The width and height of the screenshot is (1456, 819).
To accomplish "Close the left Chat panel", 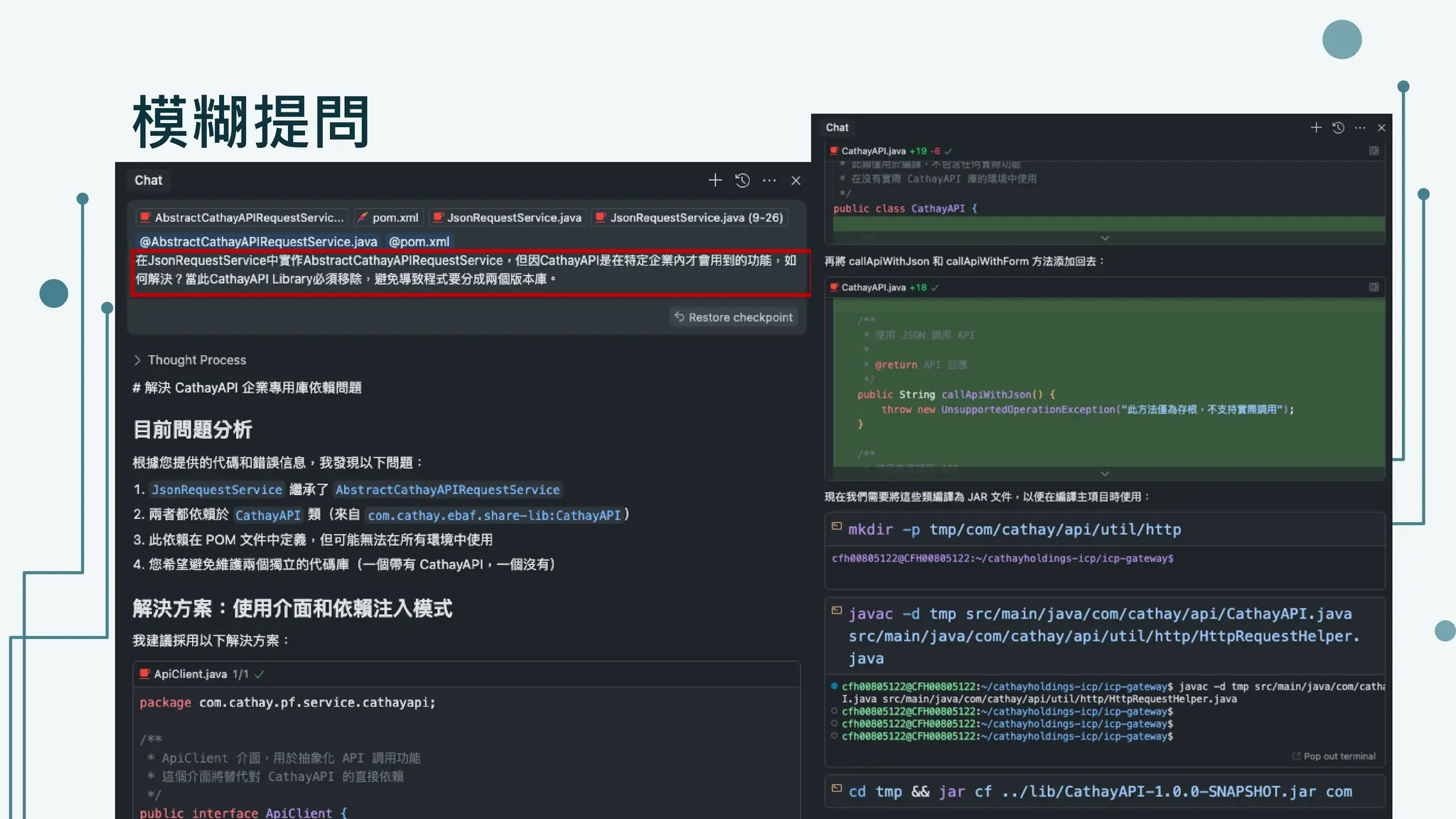I will 796,181.
